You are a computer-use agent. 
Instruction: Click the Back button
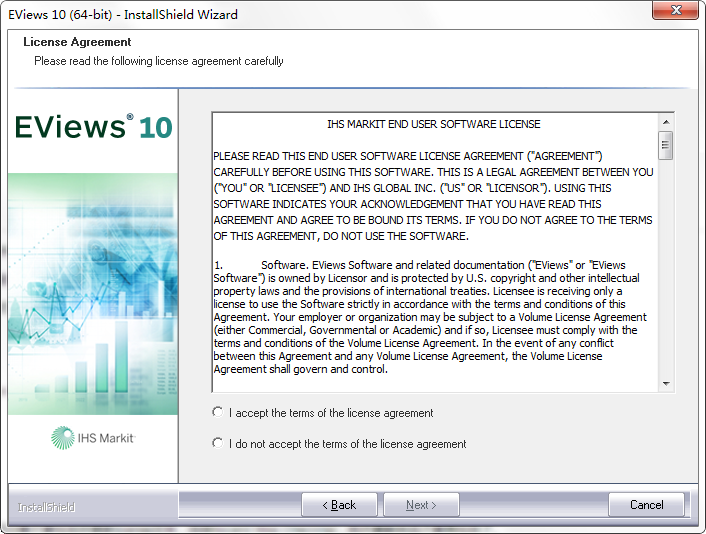click(339, 505)
